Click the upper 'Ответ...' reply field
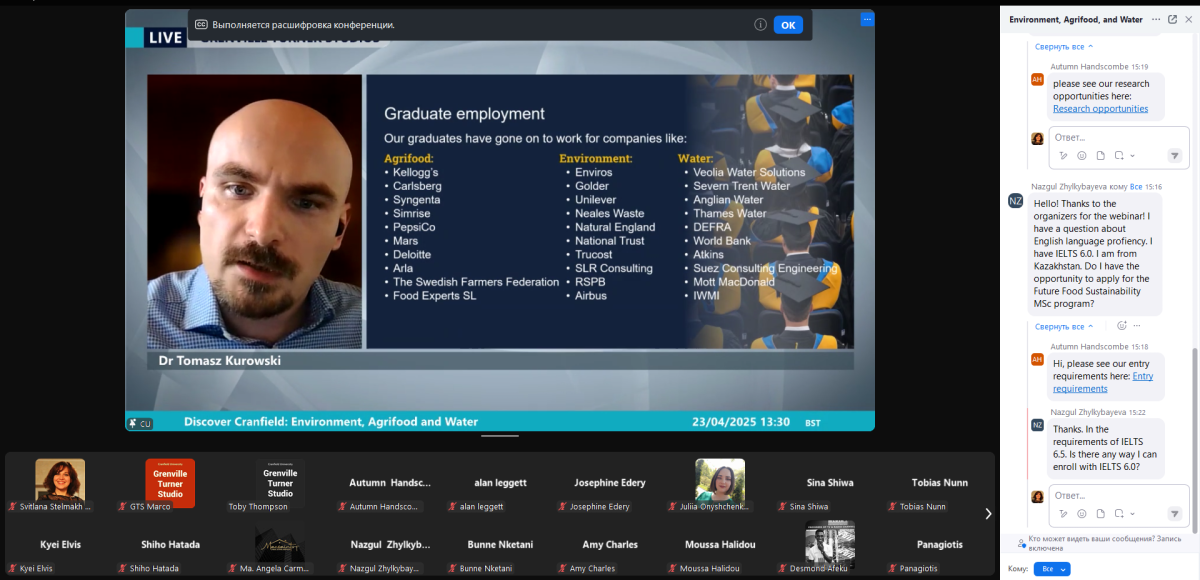Screen dimensions: 1200x580 tap(1110, 137)
